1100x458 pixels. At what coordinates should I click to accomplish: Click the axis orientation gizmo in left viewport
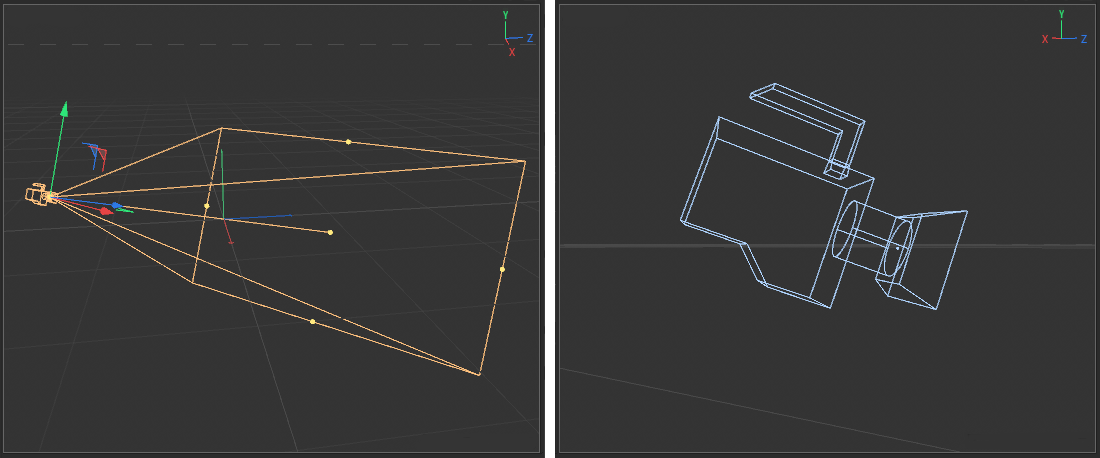point(518,34)
